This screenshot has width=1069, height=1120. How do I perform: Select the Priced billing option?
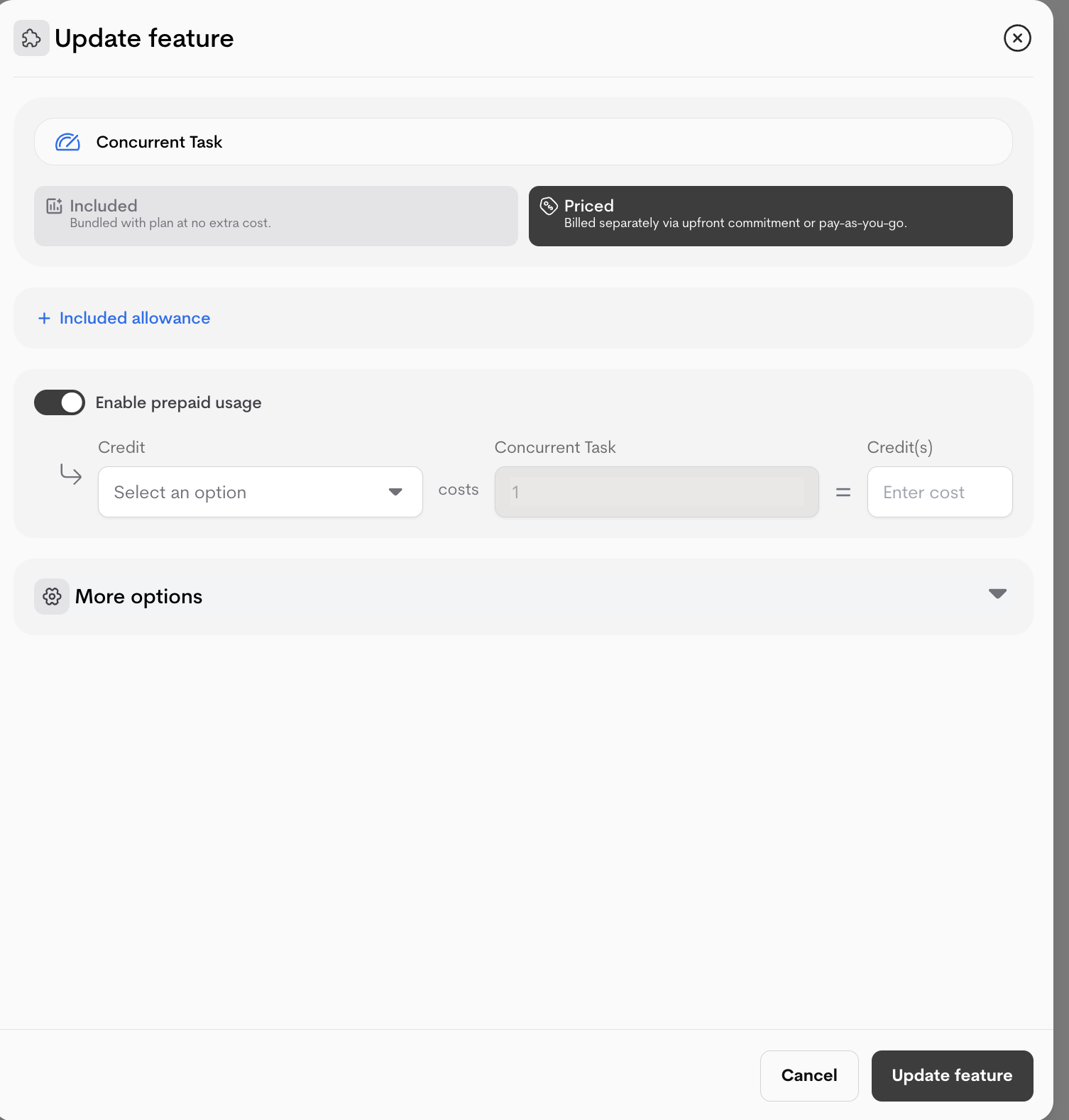pos(770,216)
